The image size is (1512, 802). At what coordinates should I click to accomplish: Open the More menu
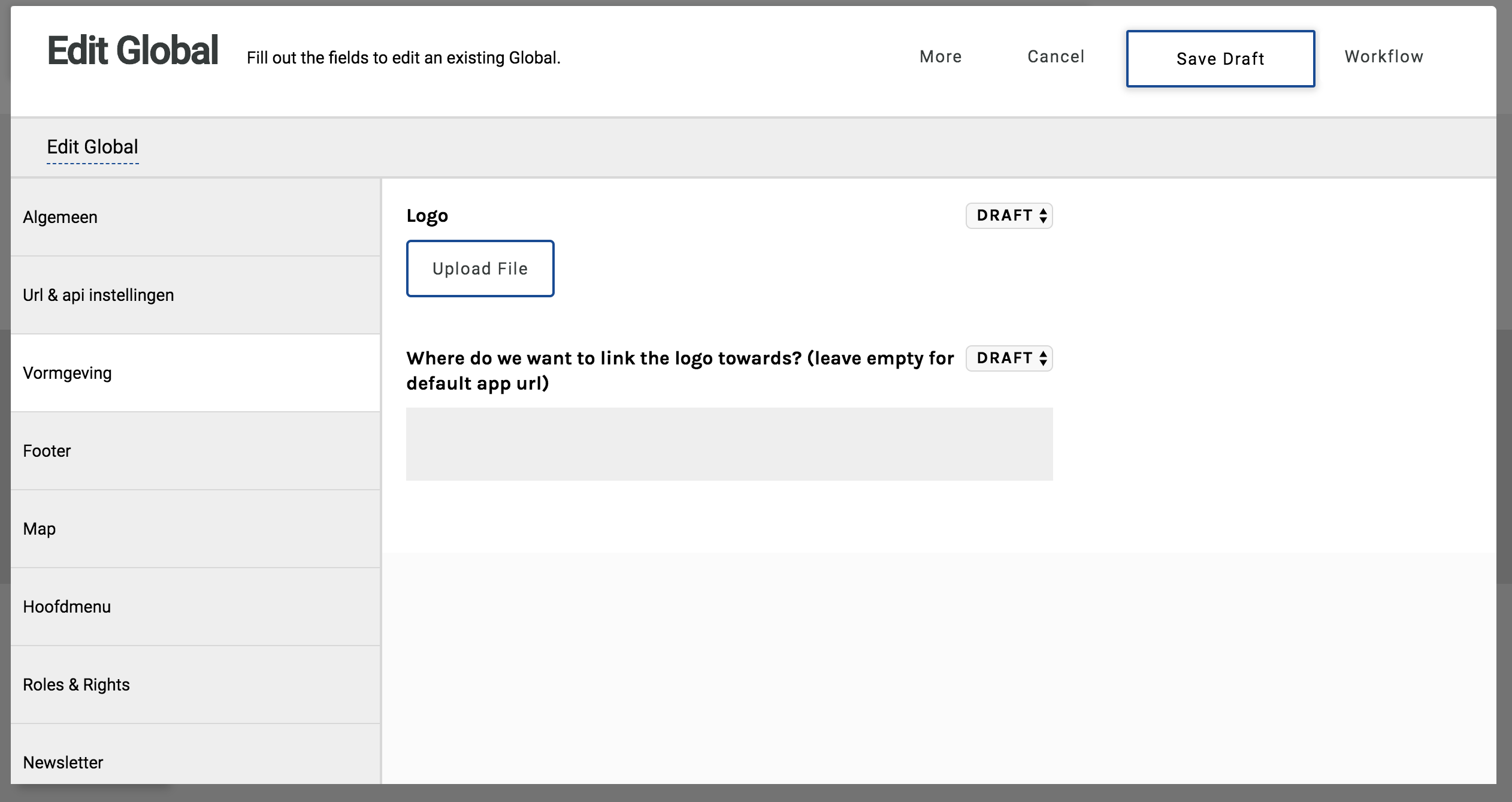[x=941, y=57]
